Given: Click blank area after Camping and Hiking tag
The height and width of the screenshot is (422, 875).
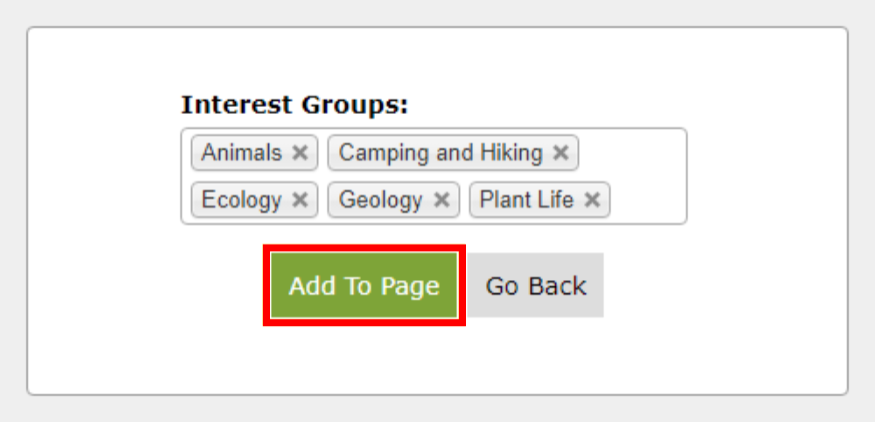Looking at the screenshot, I should 632,152.
